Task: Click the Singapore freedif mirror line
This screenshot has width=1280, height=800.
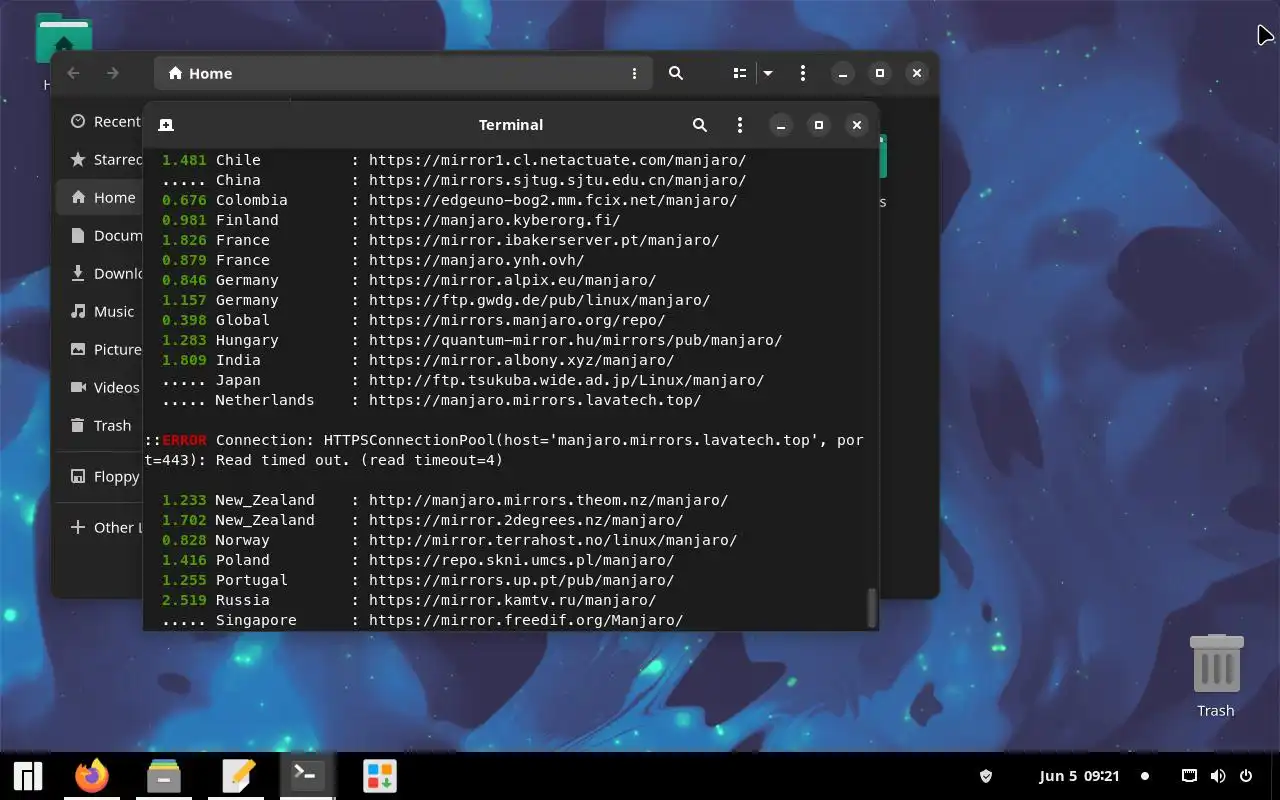Action: click(423, 620)
